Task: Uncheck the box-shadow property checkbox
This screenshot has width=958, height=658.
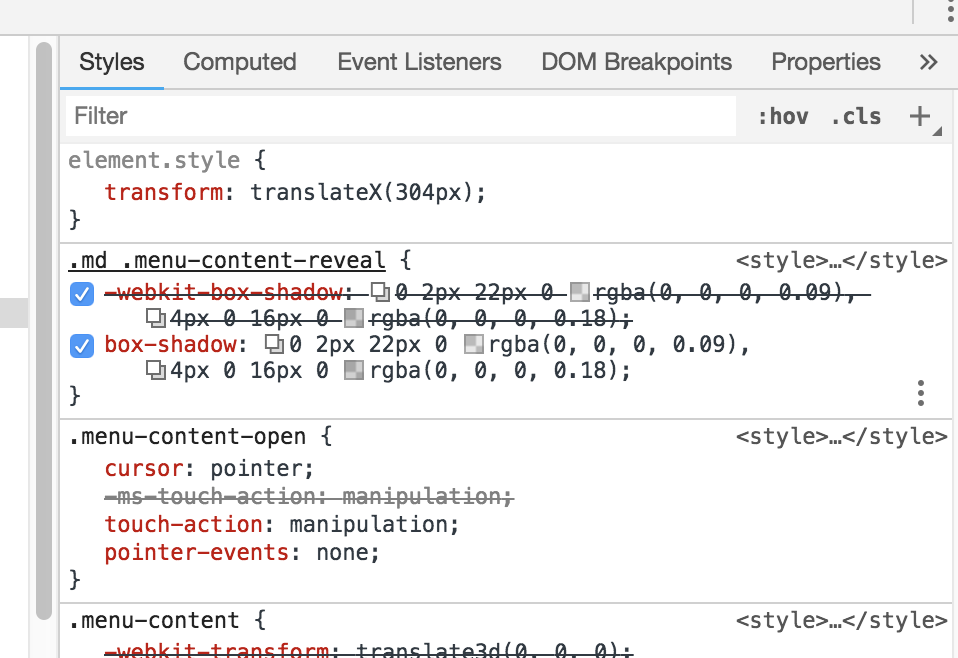Action: pyautogui.click(x=81, y=344)
